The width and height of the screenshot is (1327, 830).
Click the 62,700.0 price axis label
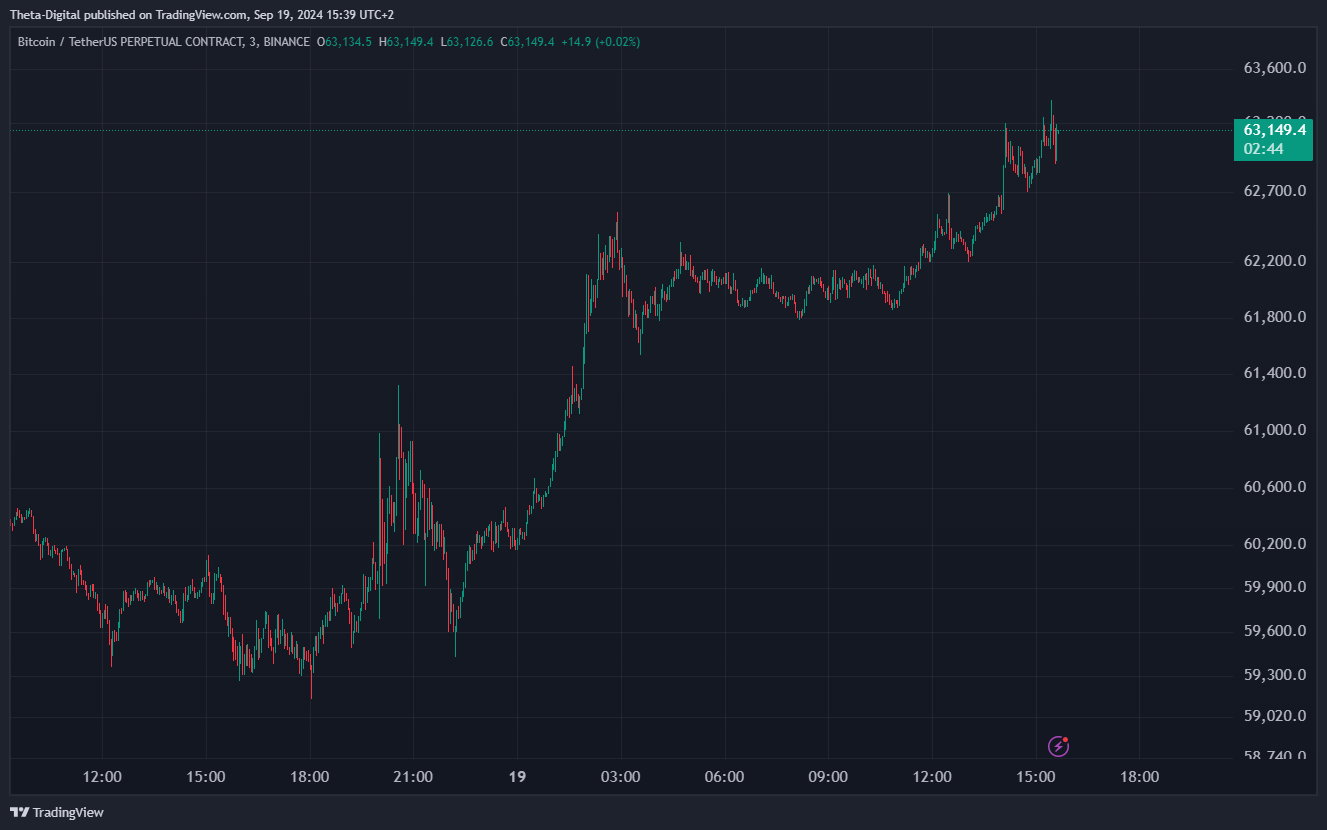point(1274,190)
